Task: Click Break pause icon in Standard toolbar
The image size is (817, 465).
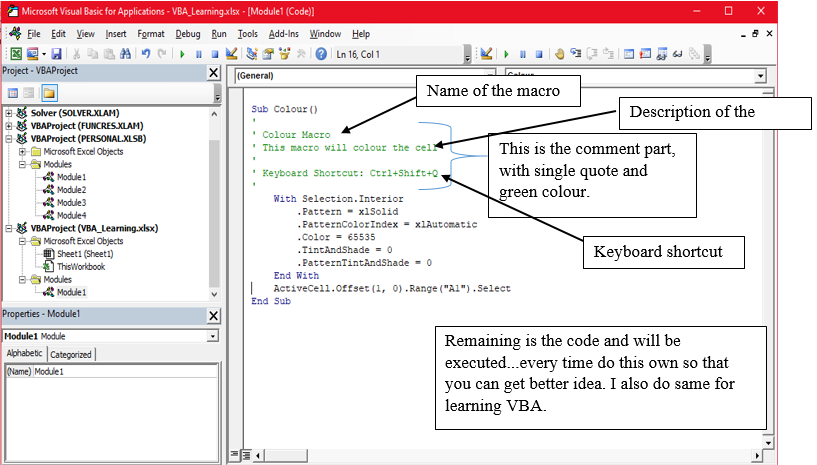Action: [199, 54]
